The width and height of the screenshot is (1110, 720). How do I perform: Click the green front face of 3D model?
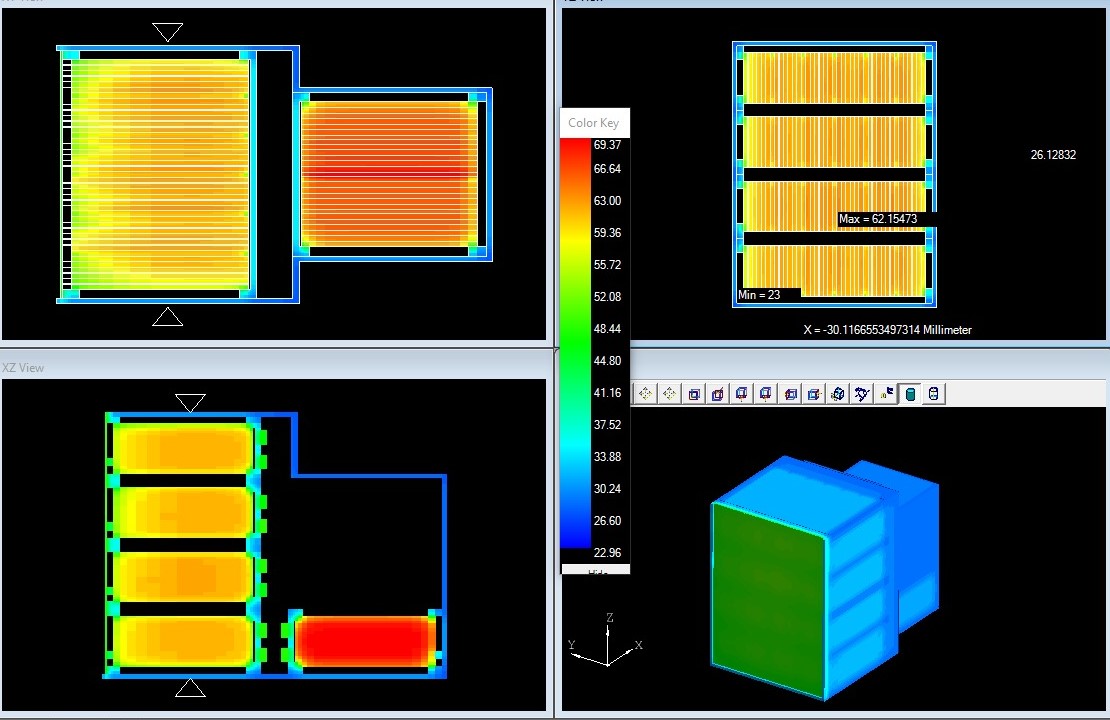(769, 600)
